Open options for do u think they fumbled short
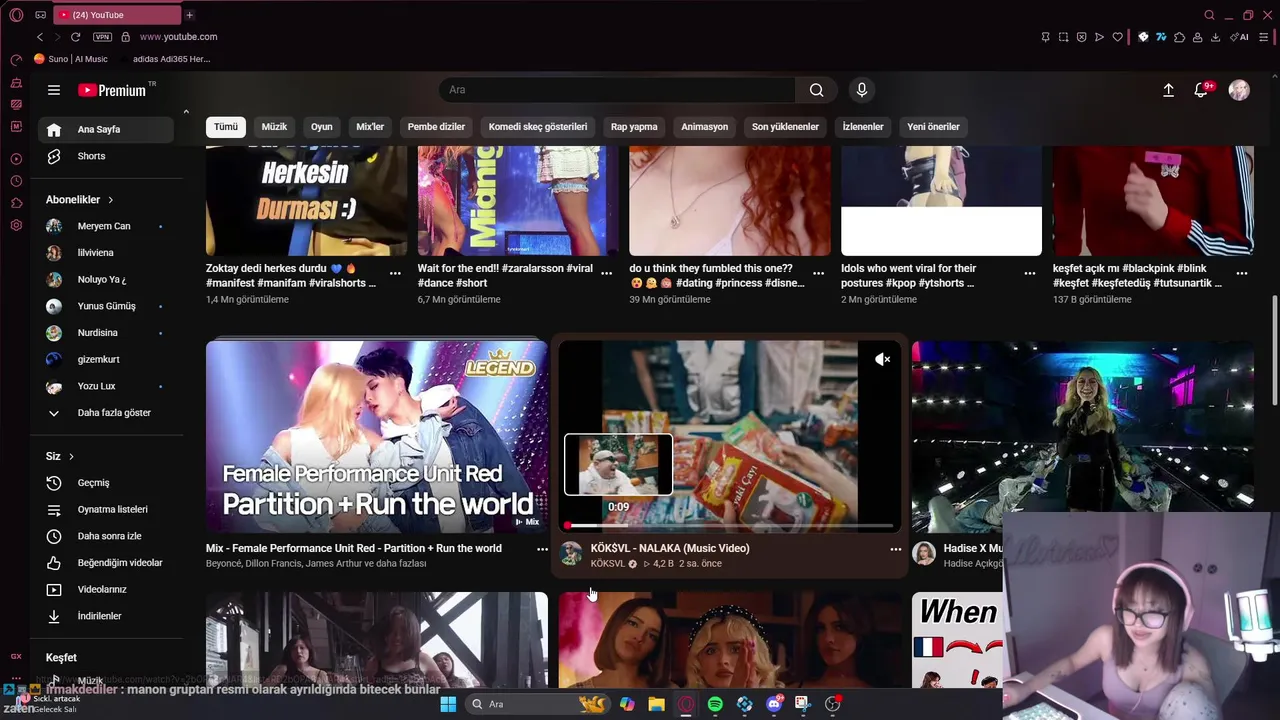 (818, 273)
